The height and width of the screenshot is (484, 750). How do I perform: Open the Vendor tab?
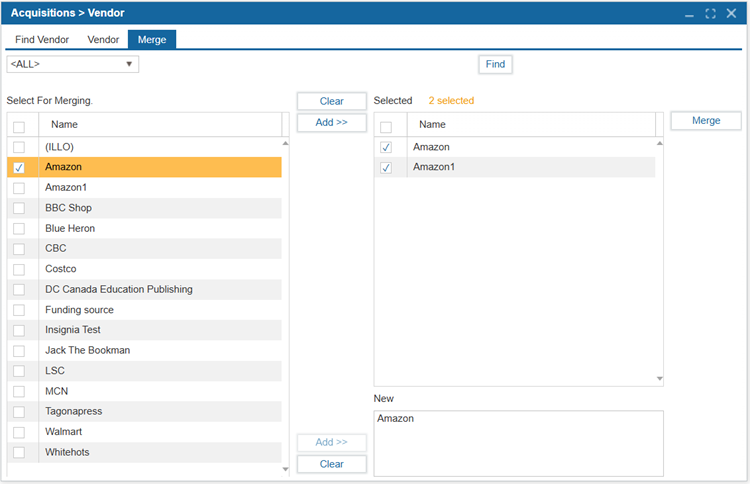[103, 40]
